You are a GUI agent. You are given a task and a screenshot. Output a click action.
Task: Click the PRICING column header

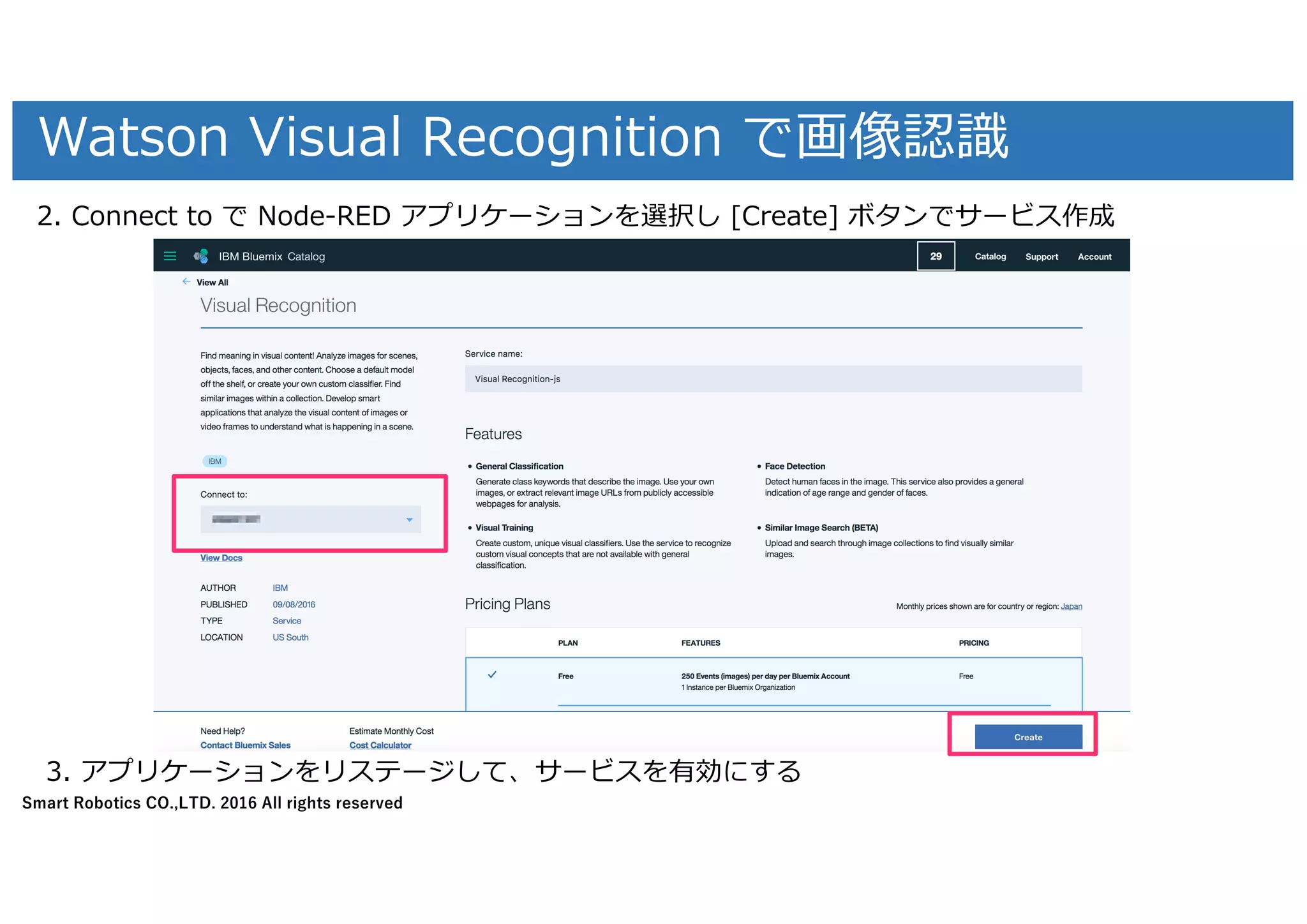point(974,643)
